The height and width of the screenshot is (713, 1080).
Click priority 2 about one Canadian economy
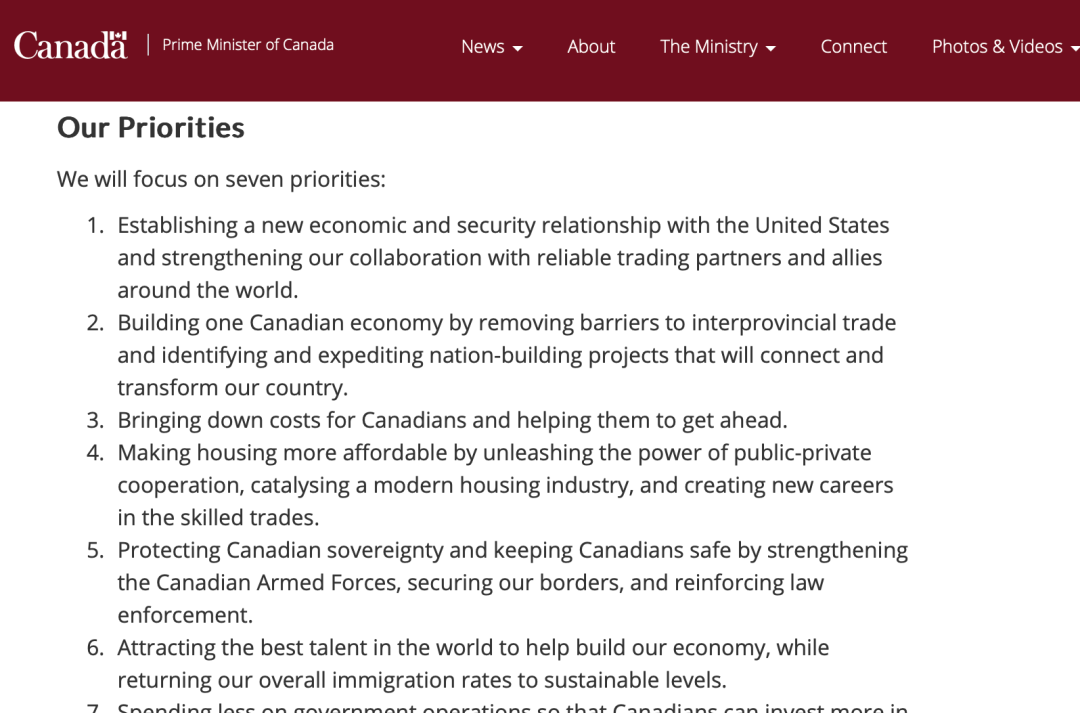[x=507, y=355]
